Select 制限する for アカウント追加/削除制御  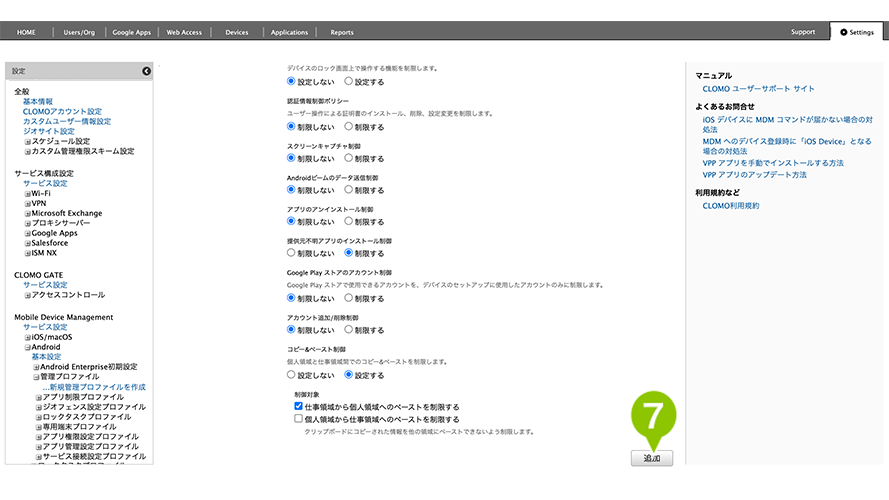point(349,329)
